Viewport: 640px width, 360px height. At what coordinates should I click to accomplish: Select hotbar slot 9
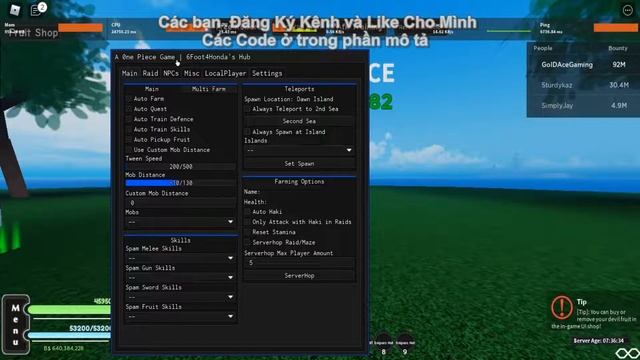[x=405, y=345]
